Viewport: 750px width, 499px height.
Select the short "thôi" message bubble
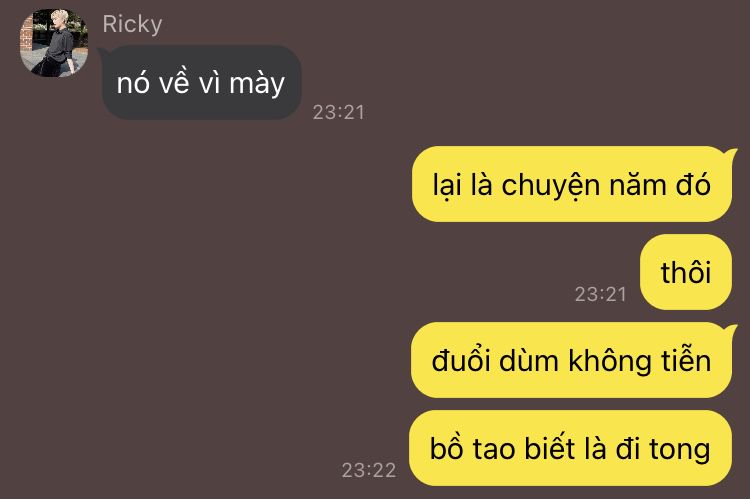tap(686, 272)
